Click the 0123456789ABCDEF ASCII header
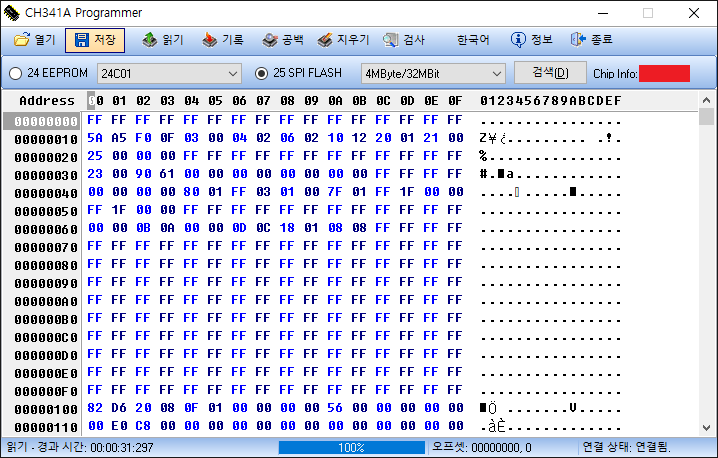 point(551,100)
